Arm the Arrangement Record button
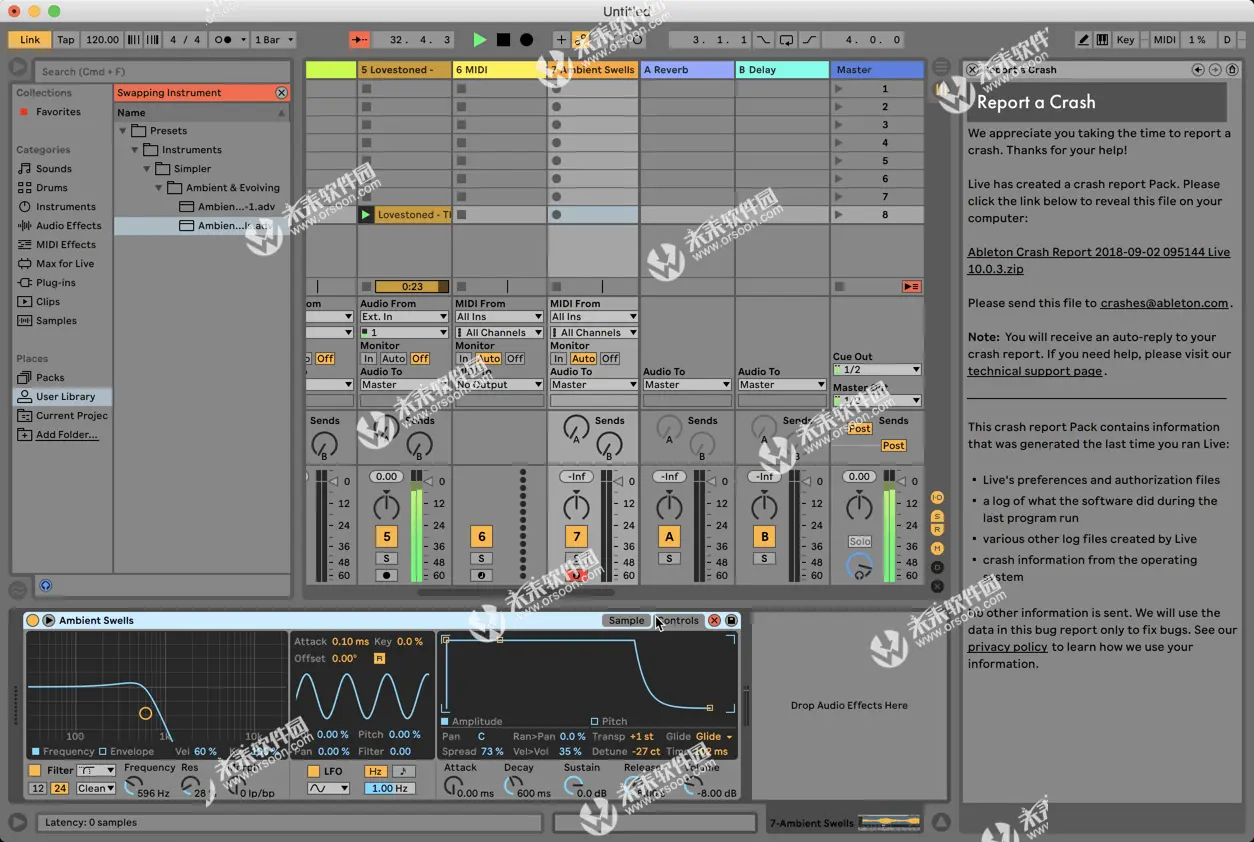The width and height of the screenshot is (1254, 842). coord(526,40)
